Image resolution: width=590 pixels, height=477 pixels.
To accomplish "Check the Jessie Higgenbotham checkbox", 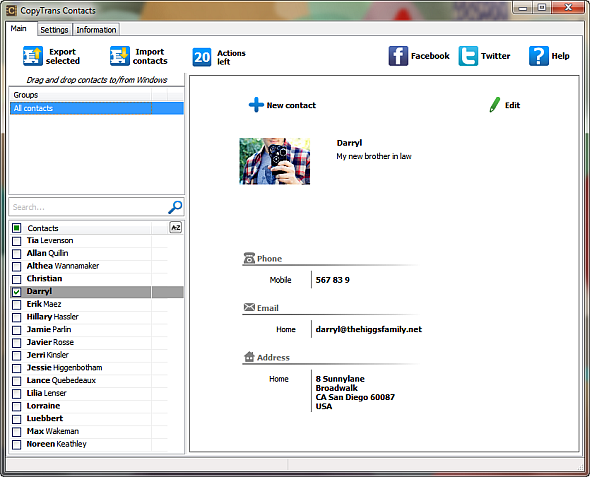I will [17, 368].
